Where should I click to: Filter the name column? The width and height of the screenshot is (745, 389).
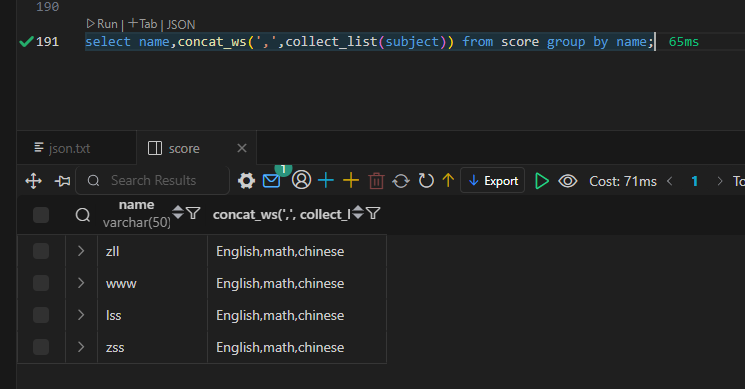[x=193, y=213]
